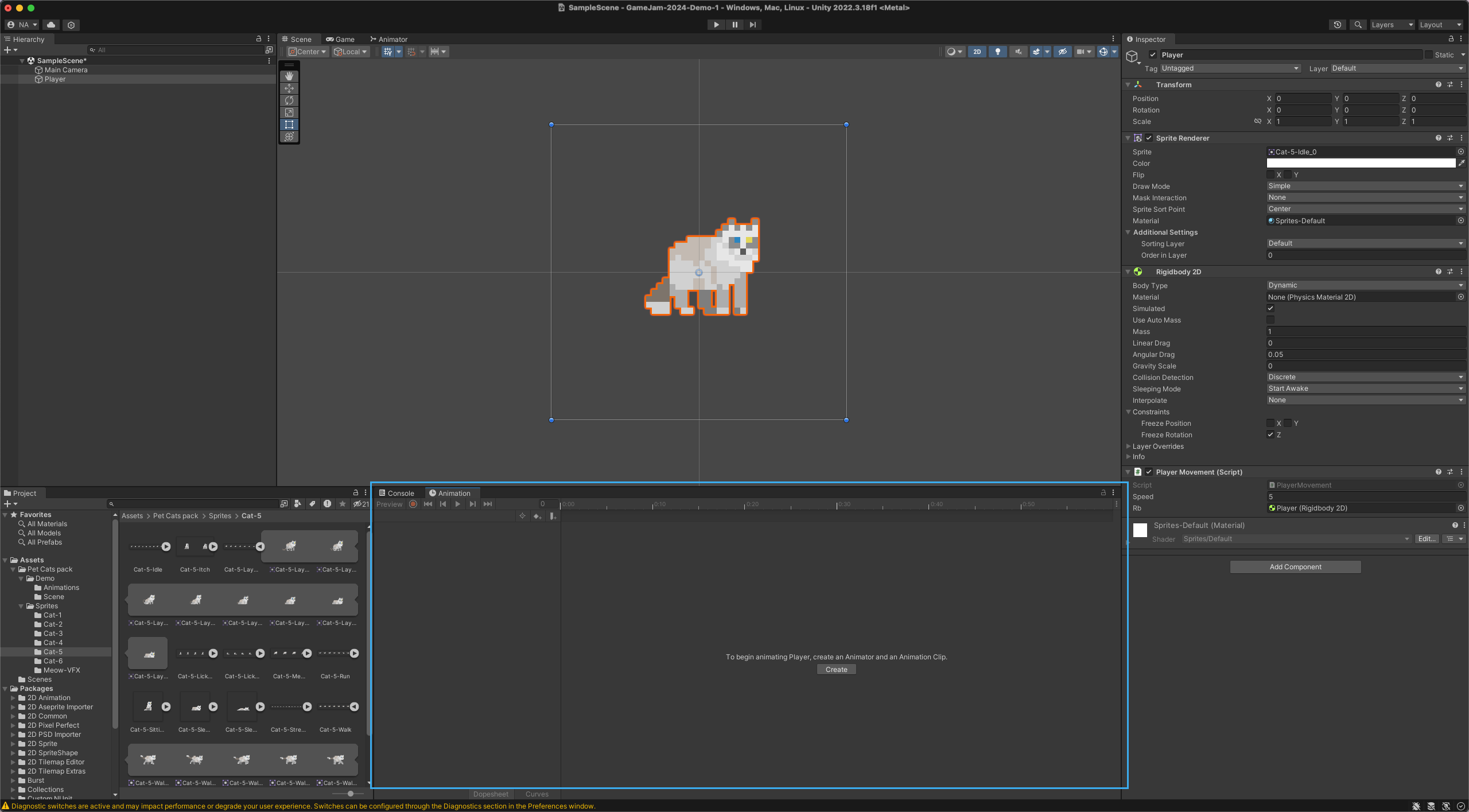Toggle the 2D view mode button
This screenshot has height=812, width=1469.
coord(977,52)
